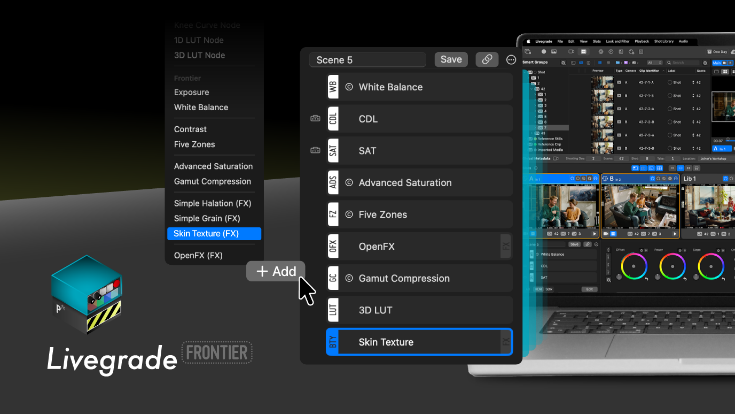Toggle FX switch on Skin Texture node
The height and width of the screenshot is (414, 735).
pyautogui.click(x=506, y=342)
